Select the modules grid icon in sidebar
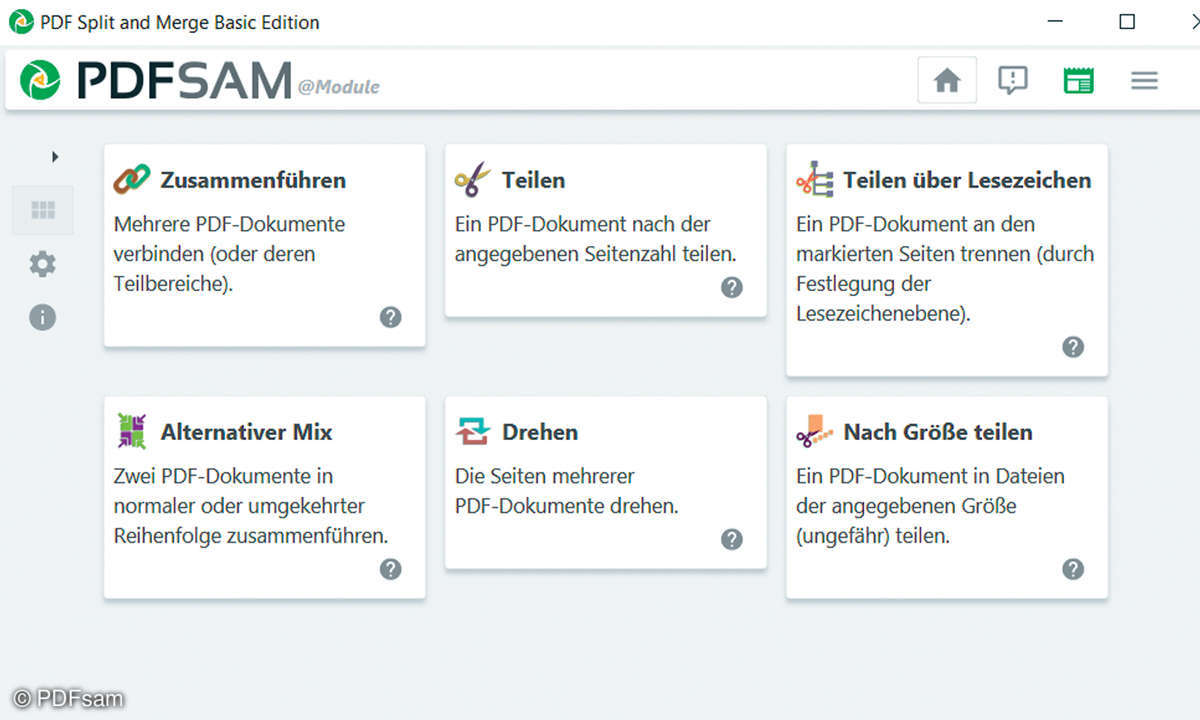The height and width of the screenshot is (720, 1200). (43, 210)
